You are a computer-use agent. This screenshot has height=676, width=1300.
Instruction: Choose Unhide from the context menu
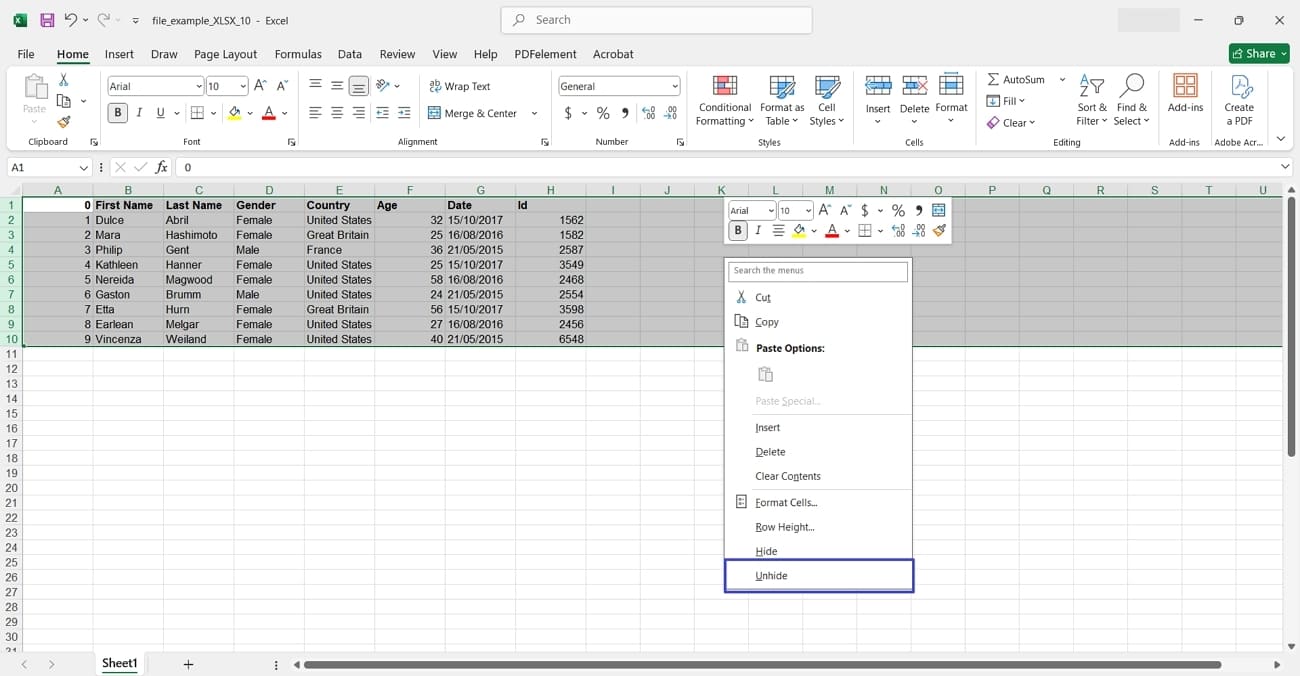click(x=771, y=575)
